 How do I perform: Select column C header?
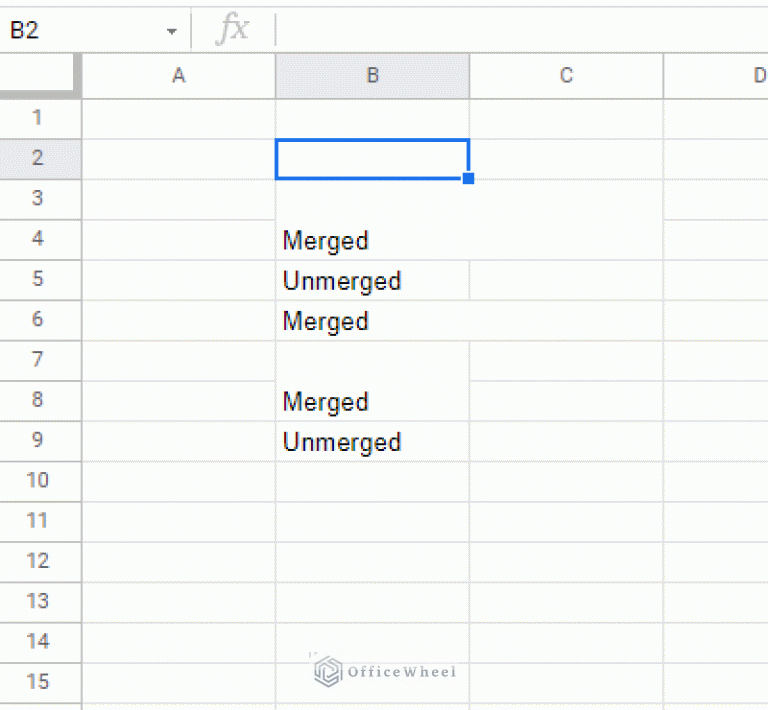566,76
